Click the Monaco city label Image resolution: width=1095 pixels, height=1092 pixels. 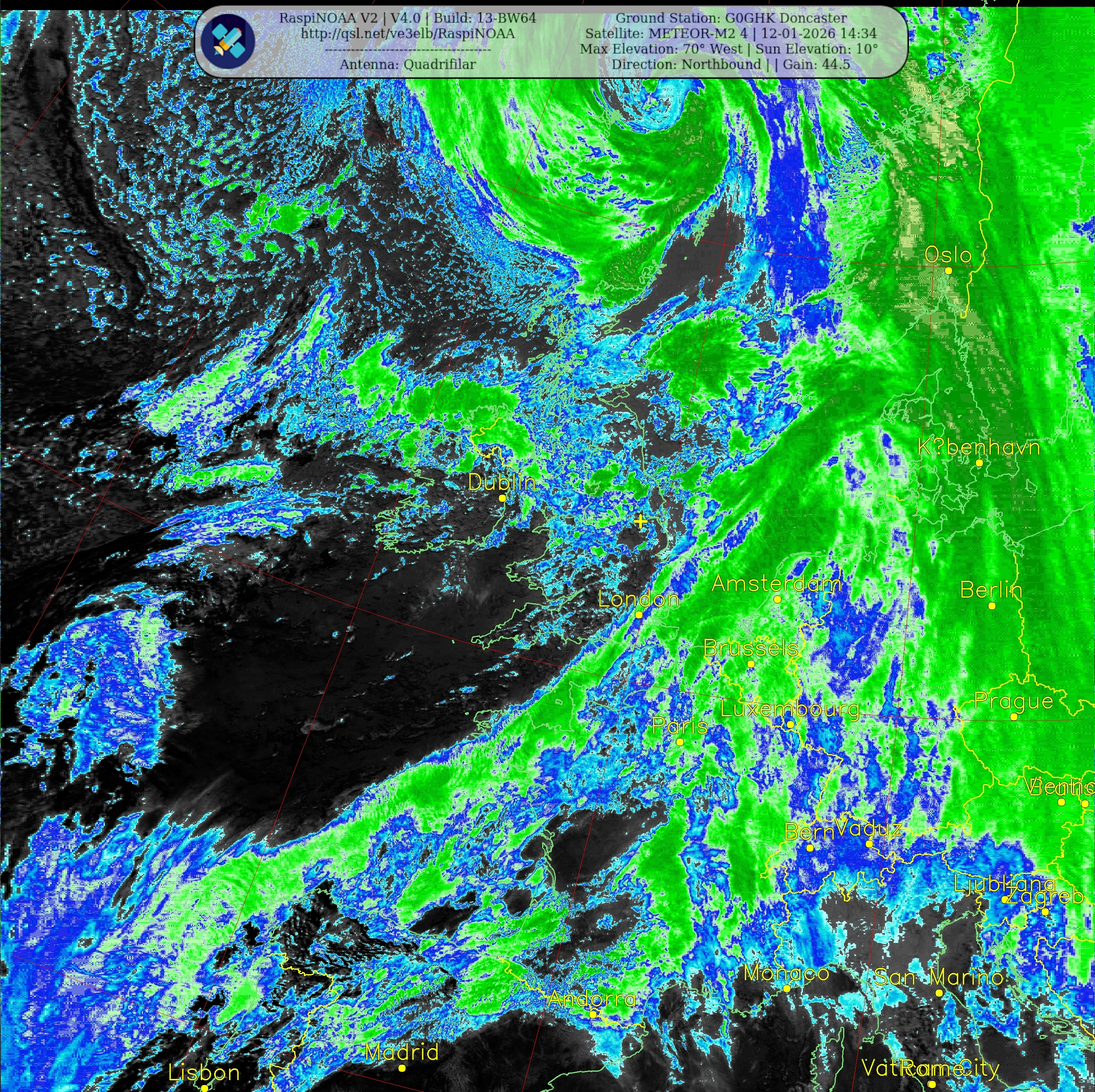[786, 973]
